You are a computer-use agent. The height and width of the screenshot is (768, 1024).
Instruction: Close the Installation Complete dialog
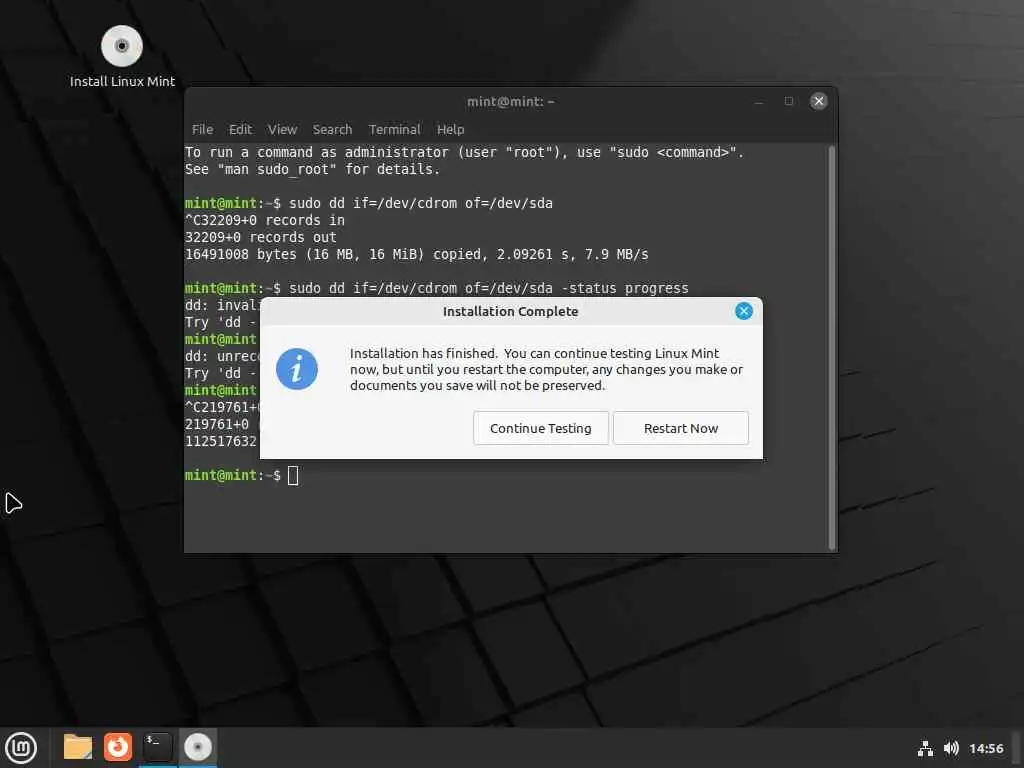pyautogui.click(x=743, y=312)
